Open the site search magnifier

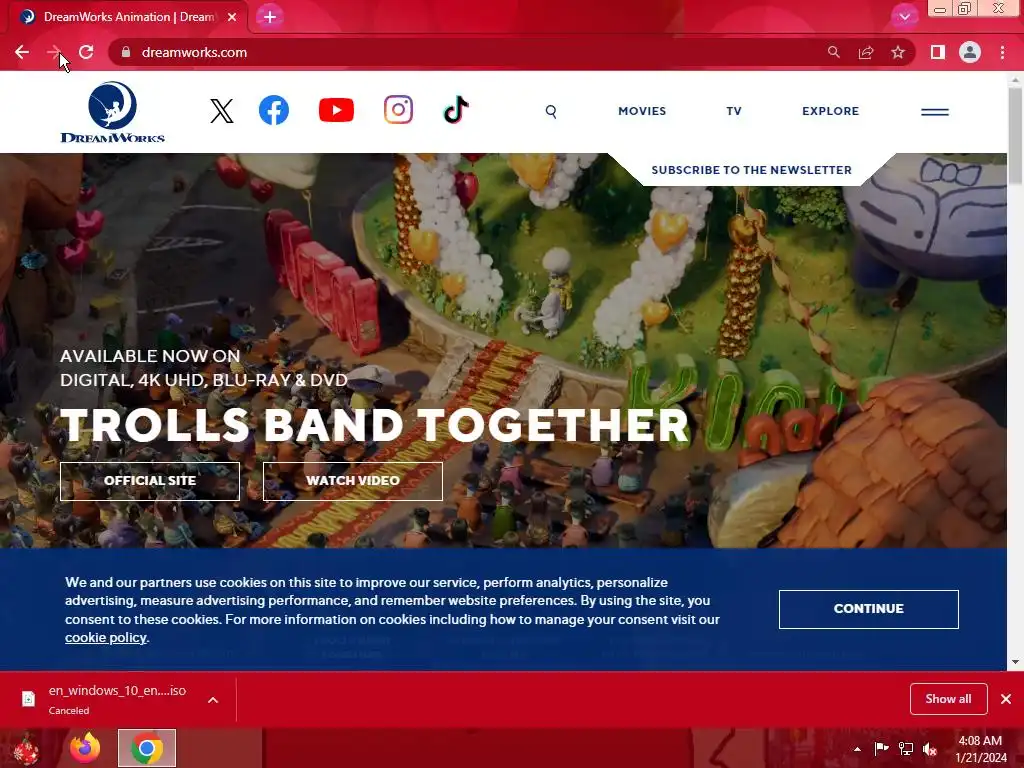[551, 112]
